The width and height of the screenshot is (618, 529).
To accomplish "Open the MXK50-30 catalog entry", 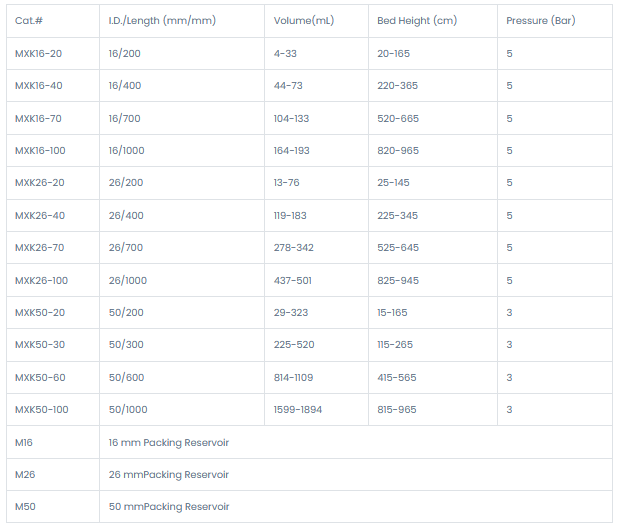I will pos(39,345).
